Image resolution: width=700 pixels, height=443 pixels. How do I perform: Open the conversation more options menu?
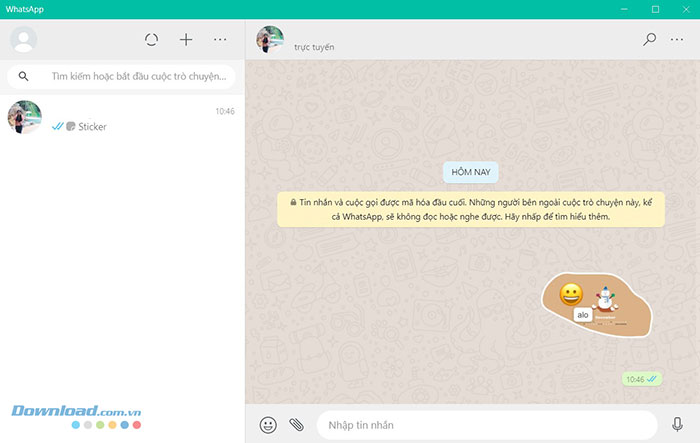click(x=677, y=39)
